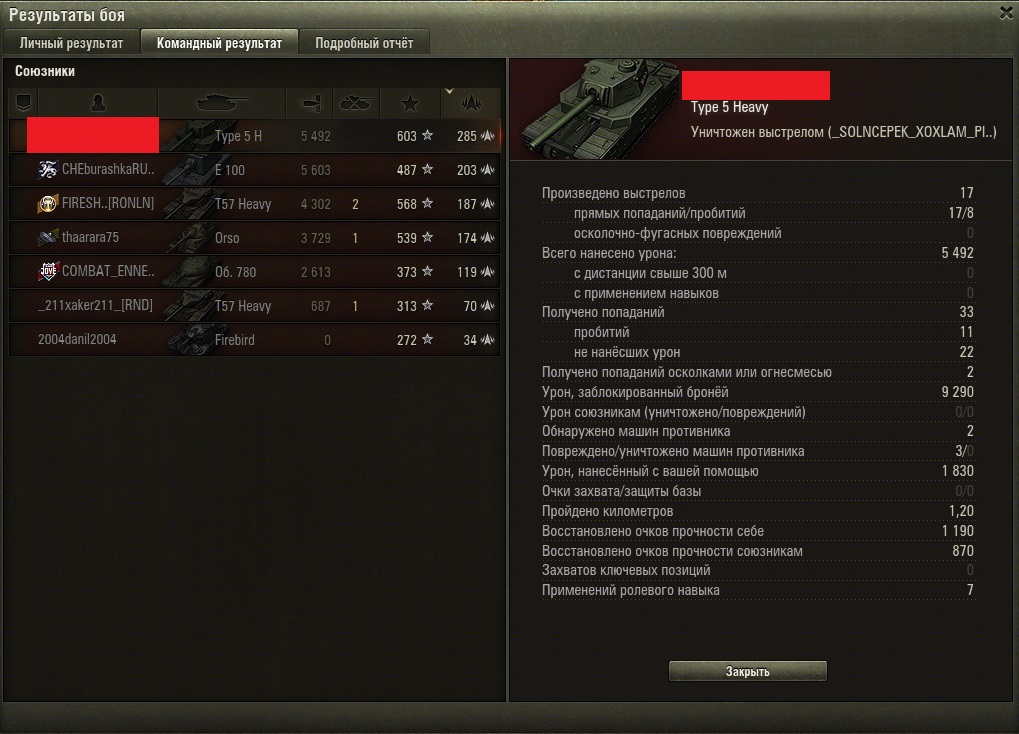Viewport: 1019px width, 734px height.
Task: Open the Личный результат tab
Action: click(71, 43)
